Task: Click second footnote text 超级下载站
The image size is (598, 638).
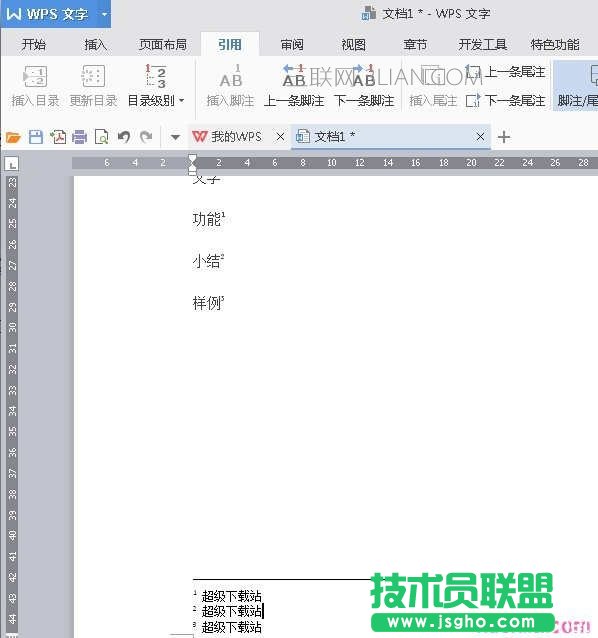Action: 231,612
